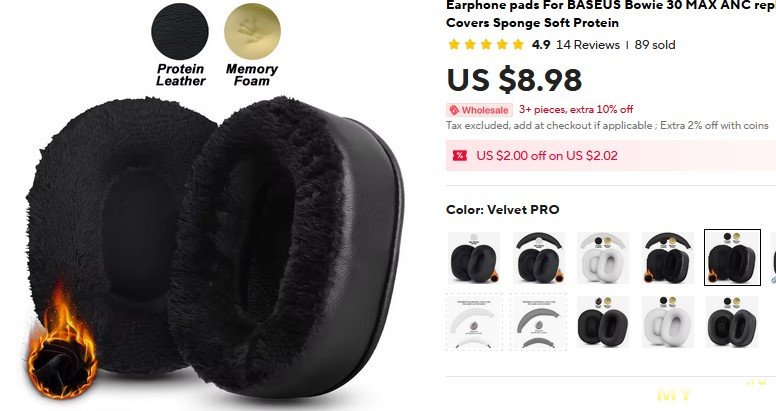
Task: Click the flame warm-fabric icon on the image
Action: click(x=61, y=341)
